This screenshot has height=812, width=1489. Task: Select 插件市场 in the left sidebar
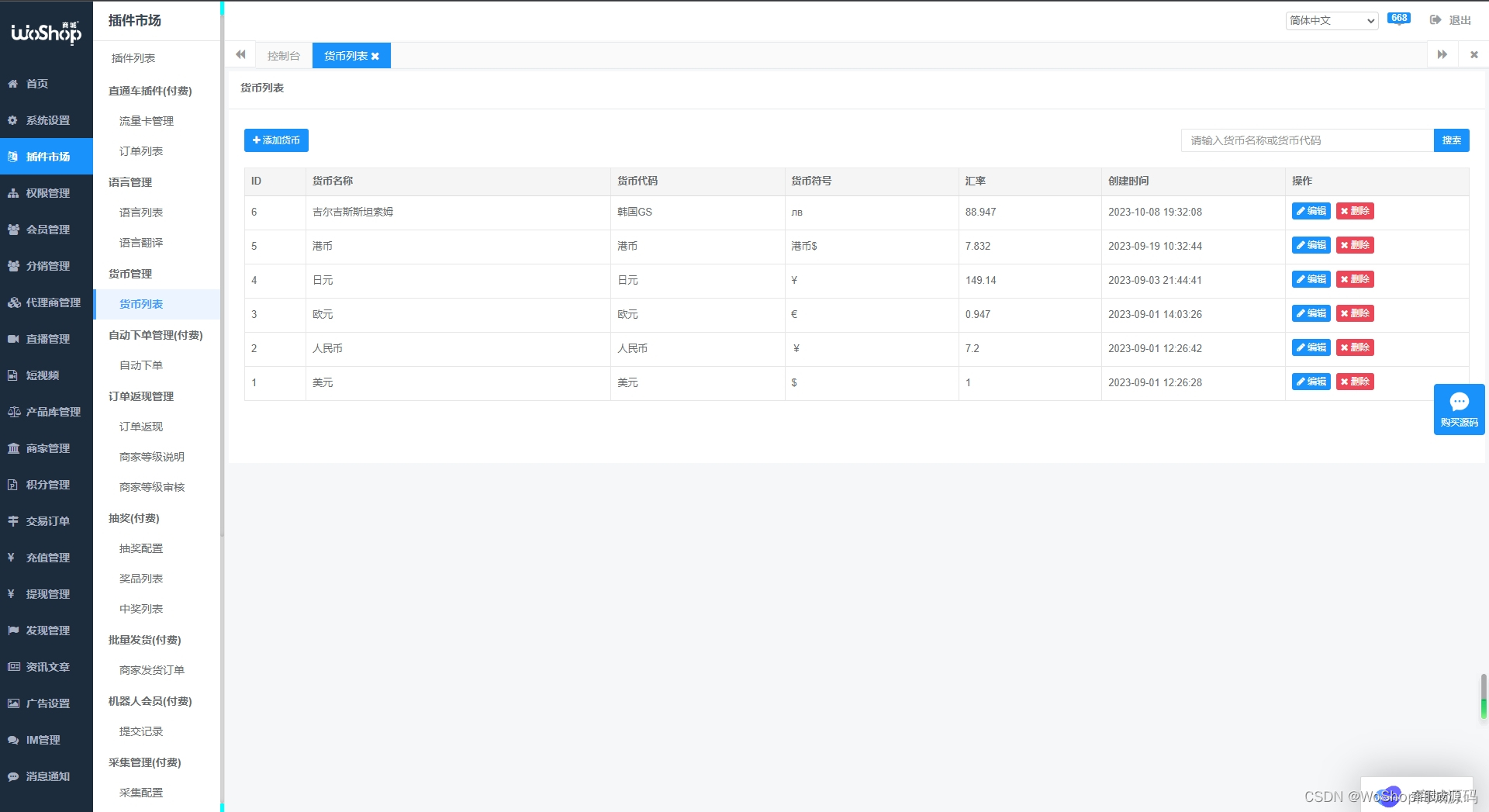coord(47,157)
